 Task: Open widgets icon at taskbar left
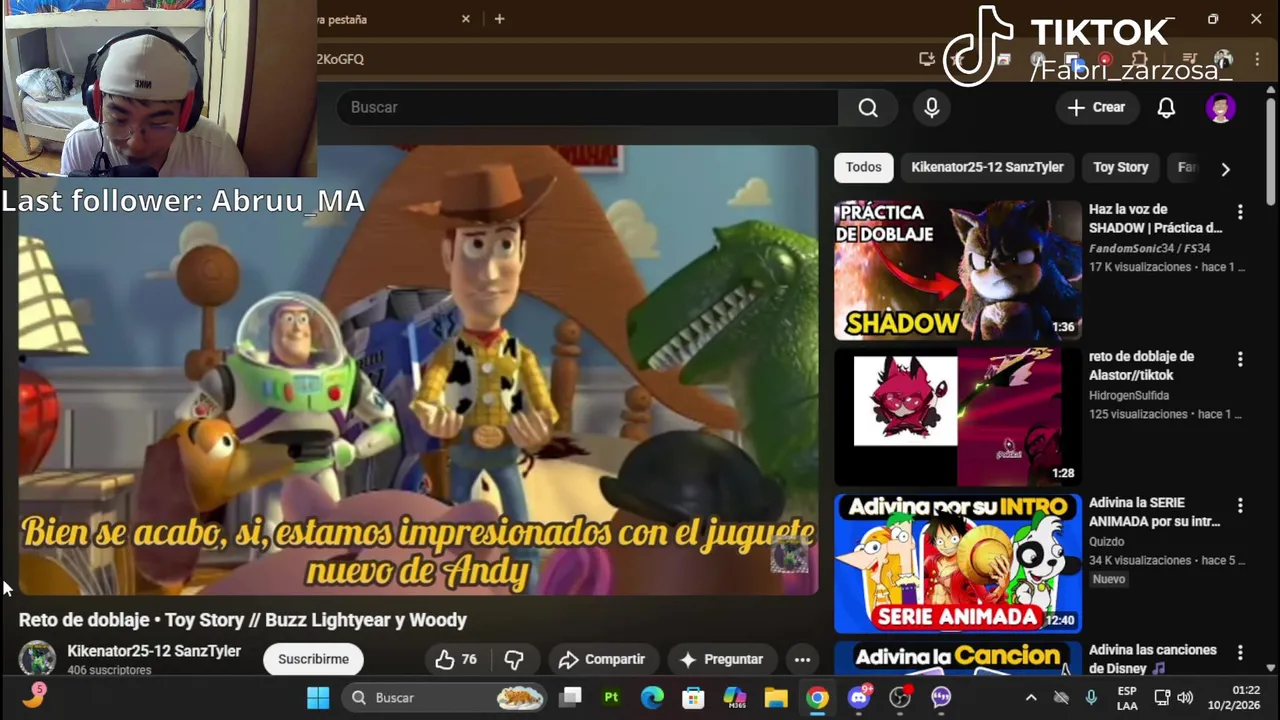(33, 696)
